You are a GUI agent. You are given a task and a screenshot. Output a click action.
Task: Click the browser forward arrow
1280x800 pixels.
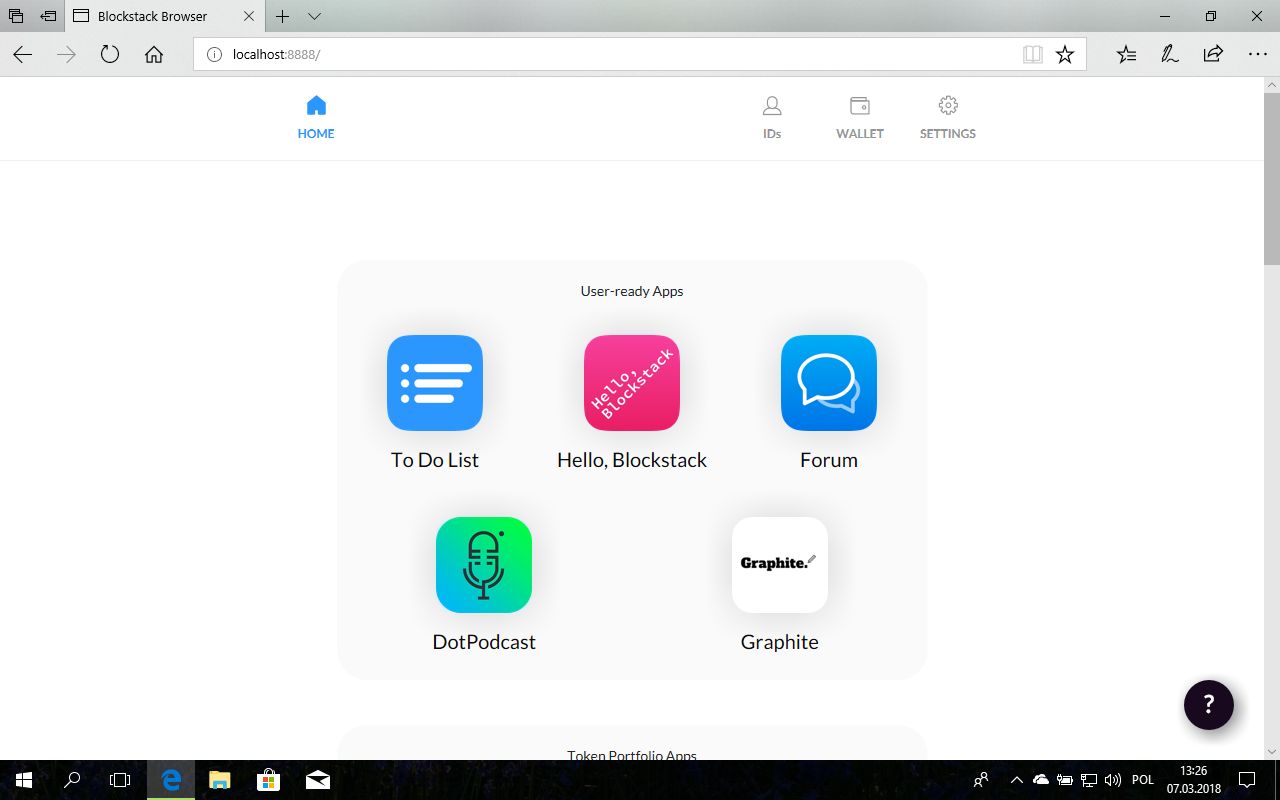(x=67, y=55)
